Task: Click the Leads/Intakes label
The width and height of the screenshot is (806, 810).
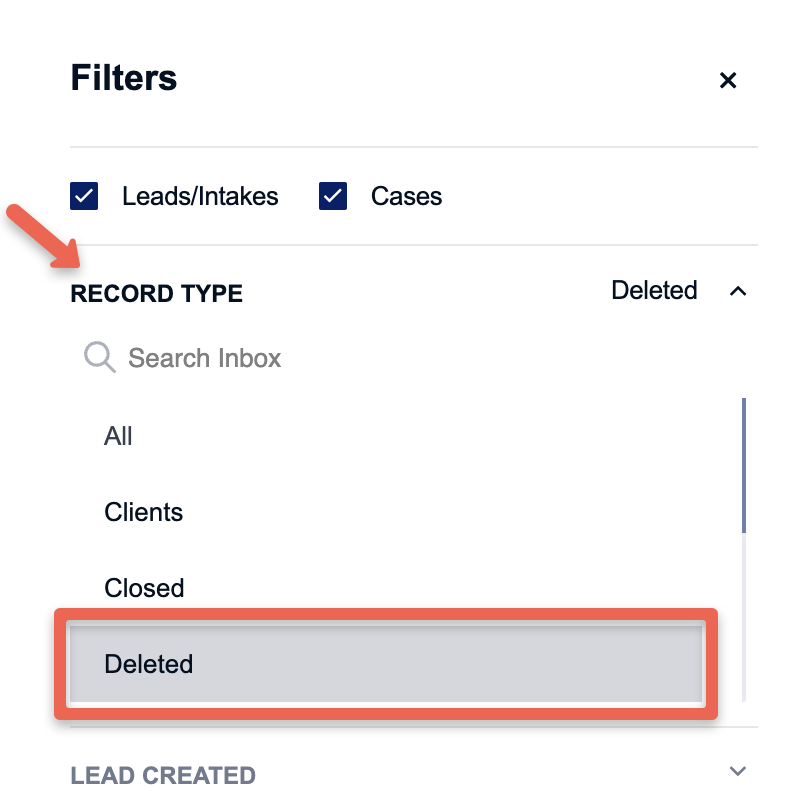Action: click(200, 196)
